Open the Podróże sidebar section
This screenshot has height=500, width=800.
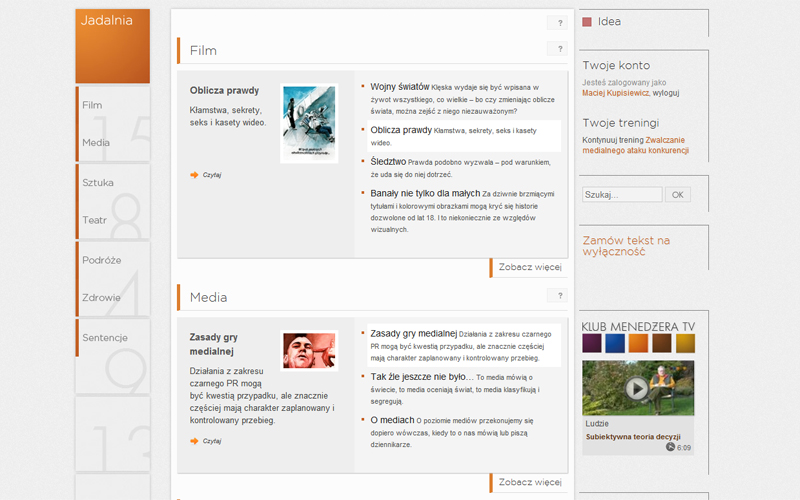102,260
